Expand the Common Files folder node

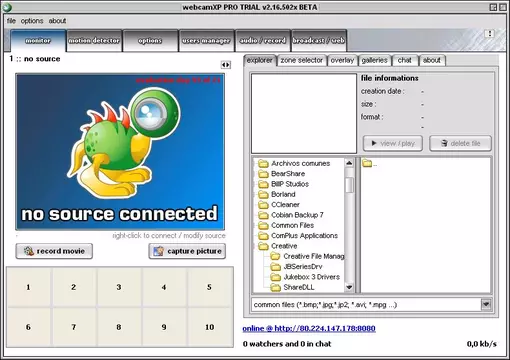[x=255, y=225]
